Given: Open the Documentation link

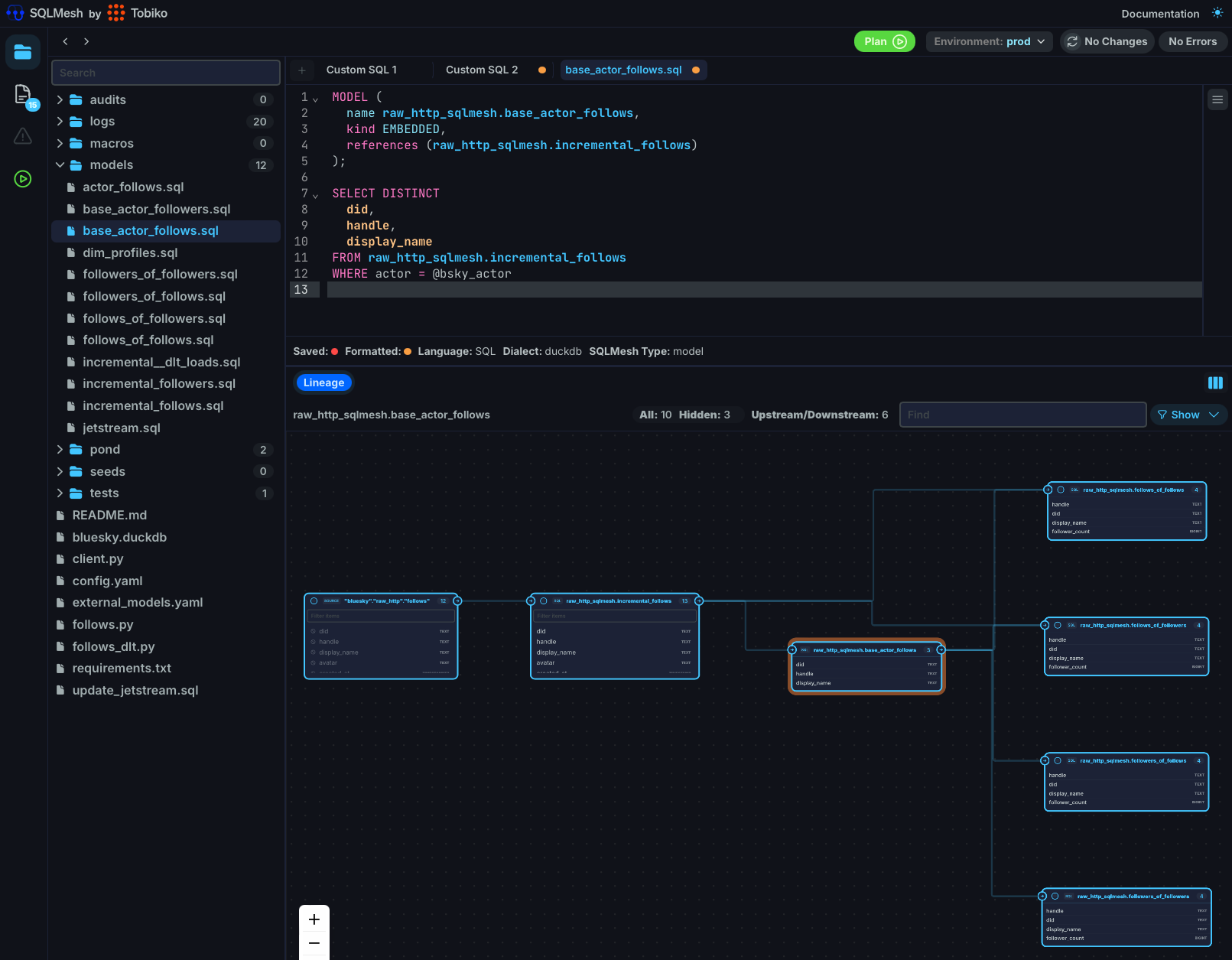Looking at the screenshot, I should click(x=1160, y=14).
